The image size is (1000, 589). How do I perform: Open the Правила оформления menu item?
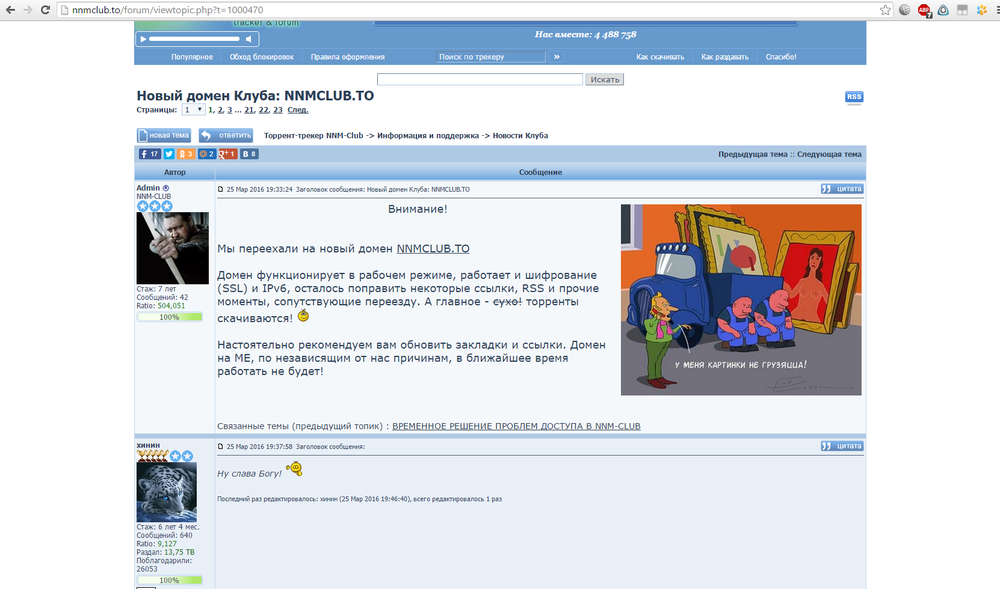348,57
